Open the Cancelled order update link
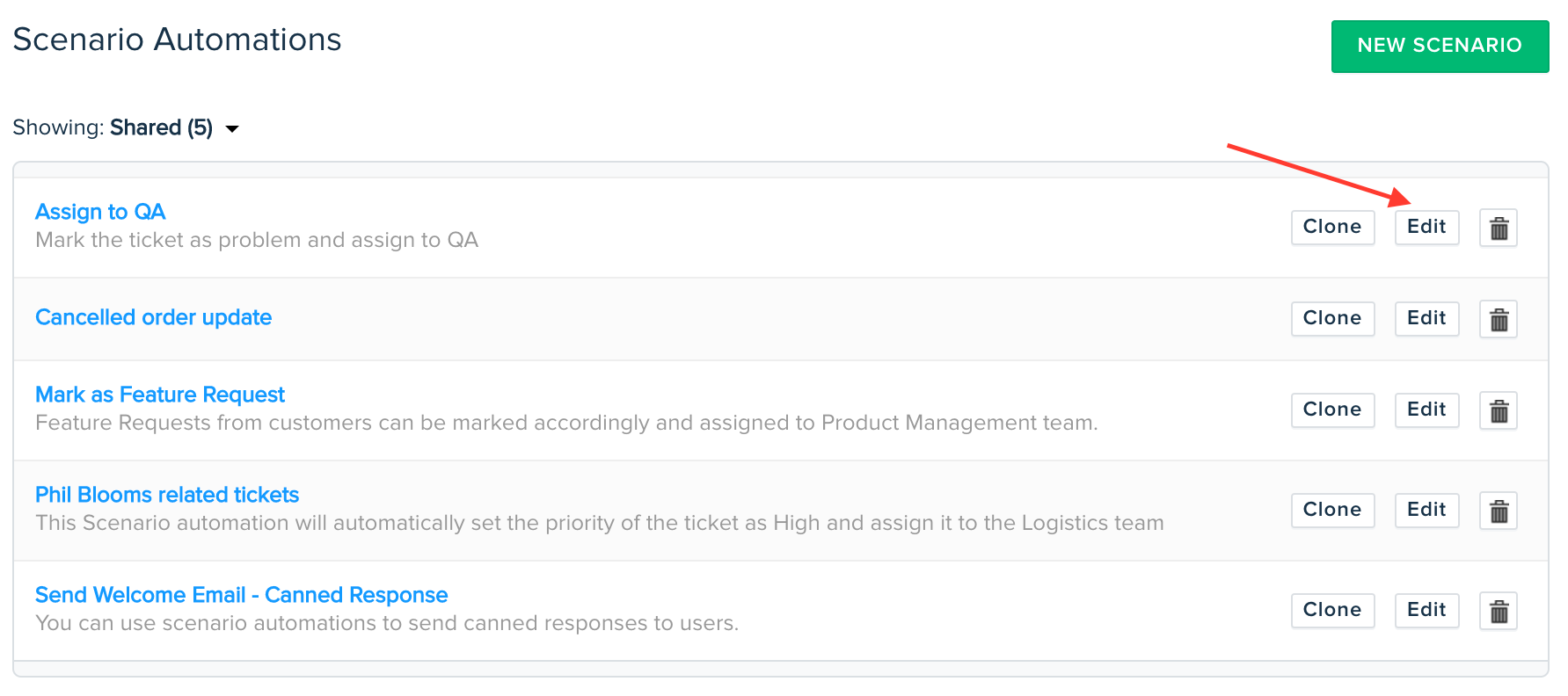 pos(153,317)
